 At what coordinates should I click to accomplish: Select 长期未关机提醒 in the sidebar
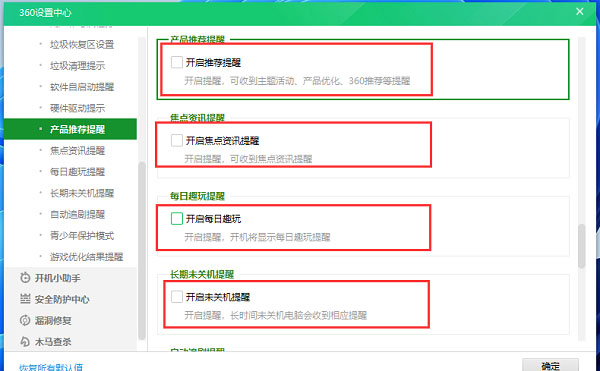(82, 193)
